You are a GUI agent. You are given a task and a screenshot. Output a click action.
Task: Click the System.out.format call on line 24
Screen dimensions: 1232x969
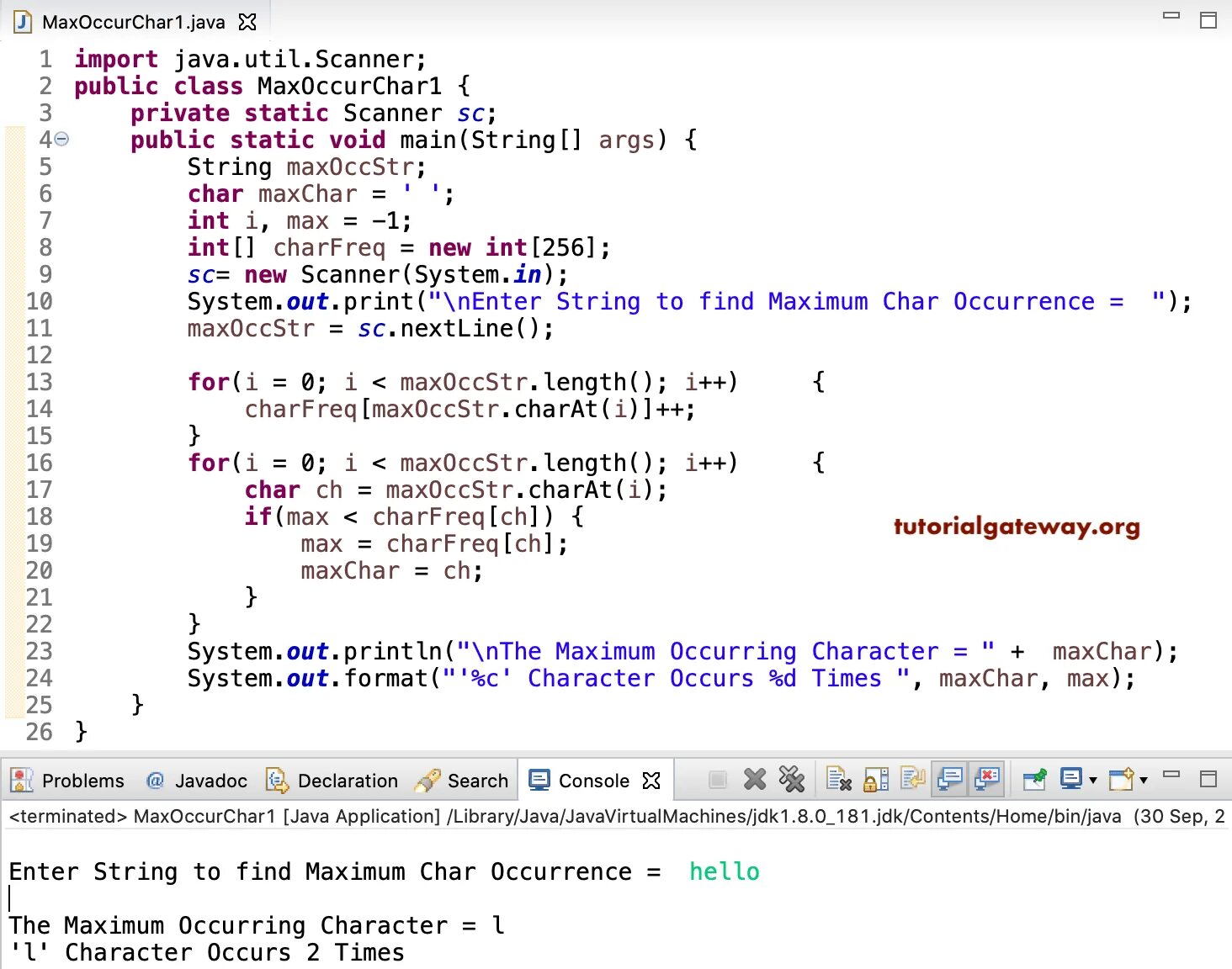pos(661,678)
